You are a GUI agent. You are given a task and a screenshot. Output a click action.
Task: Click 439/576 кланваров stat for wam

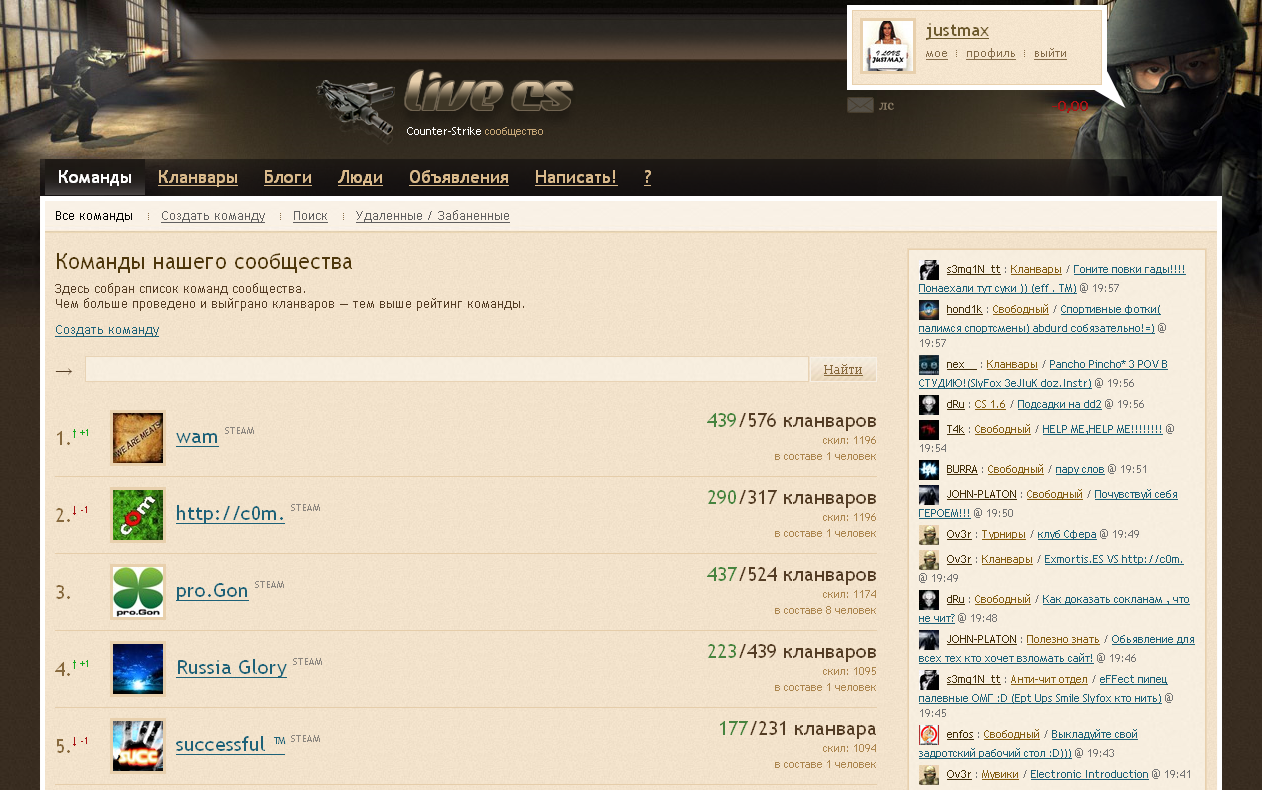(792, 421)
